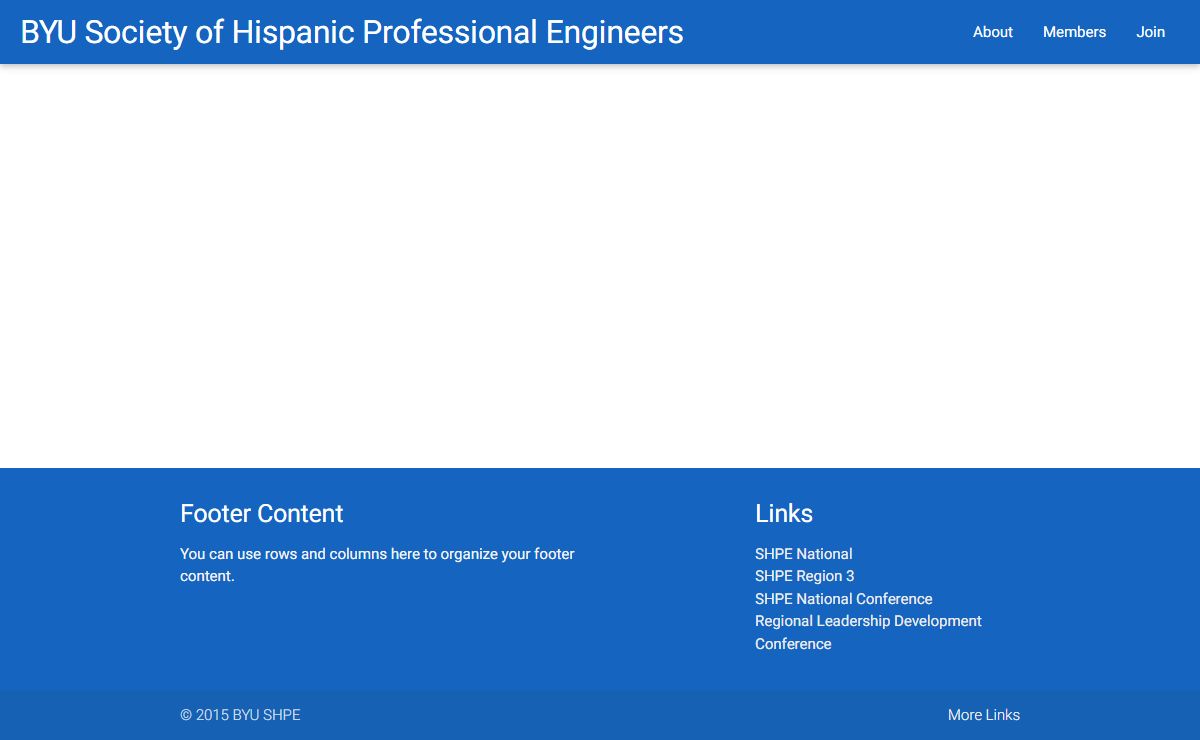Visit the SHPE Region 3 link

coord(804,576)
